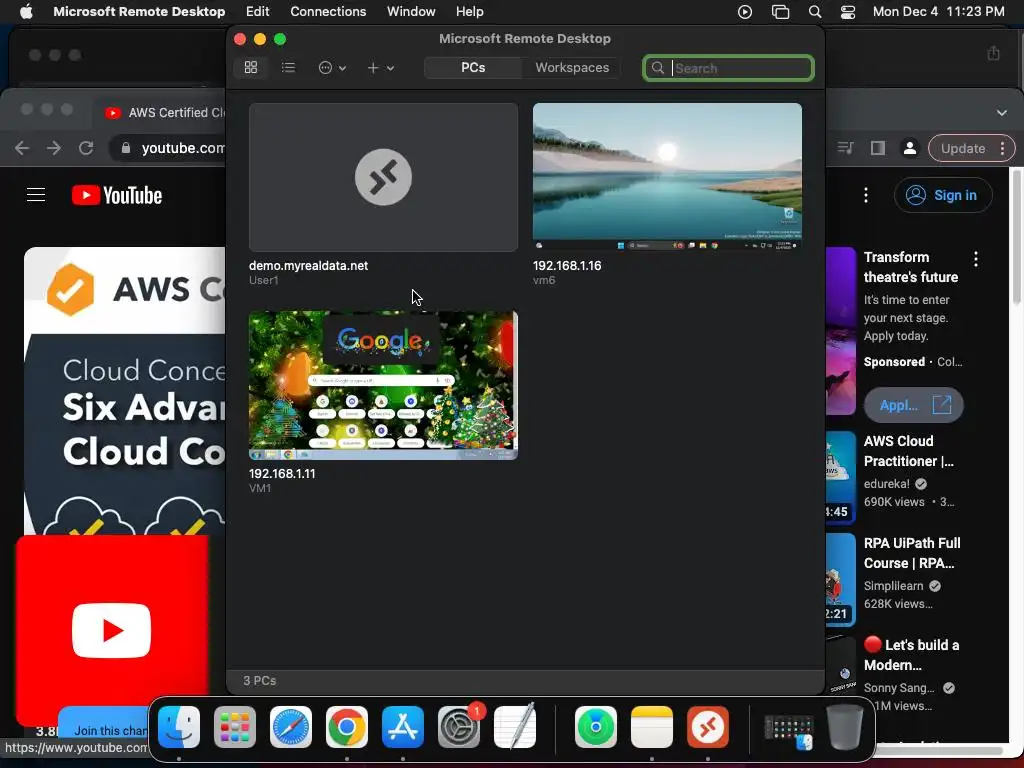Open the ellipsis actions dropdown
Viewport: 1024px width, 768px height.
point(332,67)
